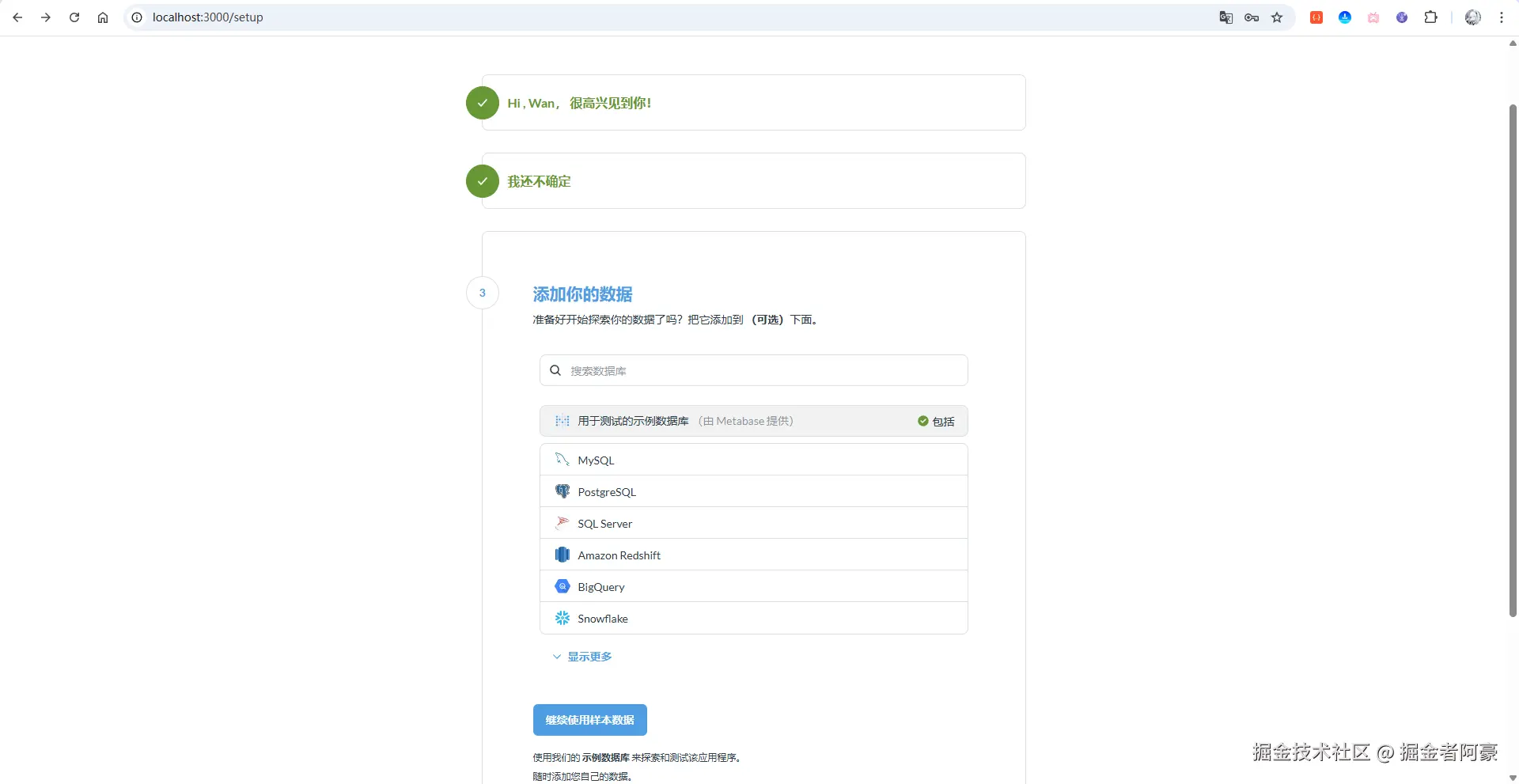Click the PostgreSQL elephant icon
The width and height of the screenshot is (1519, 784).
point(563,491)
